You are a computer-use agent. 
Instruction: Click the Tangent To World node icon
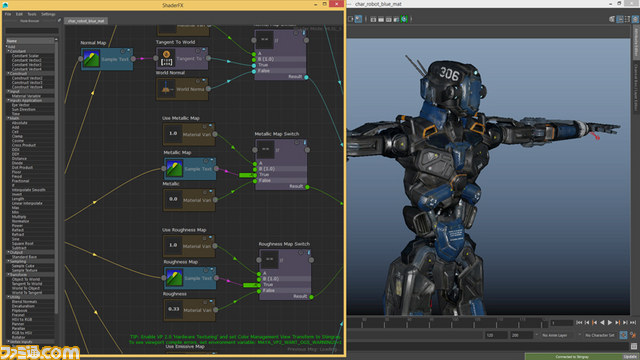coord(166,58)
